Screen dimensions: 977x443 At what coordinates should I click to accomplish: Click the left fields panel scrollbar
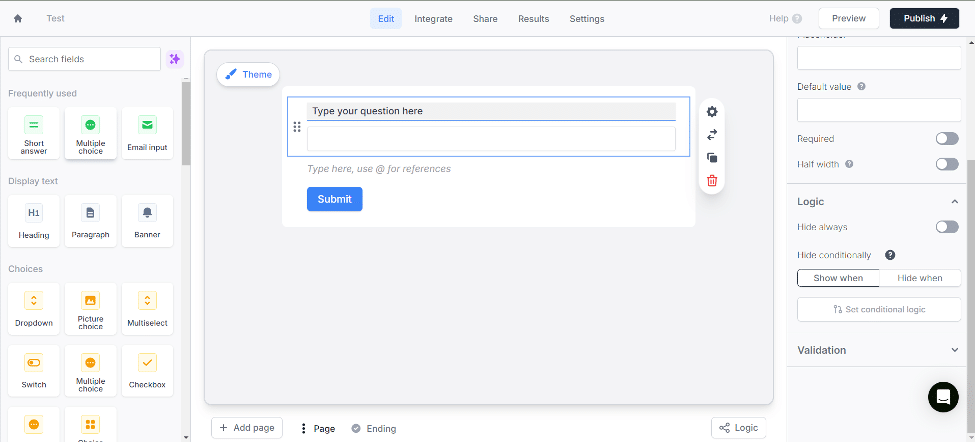186,123
